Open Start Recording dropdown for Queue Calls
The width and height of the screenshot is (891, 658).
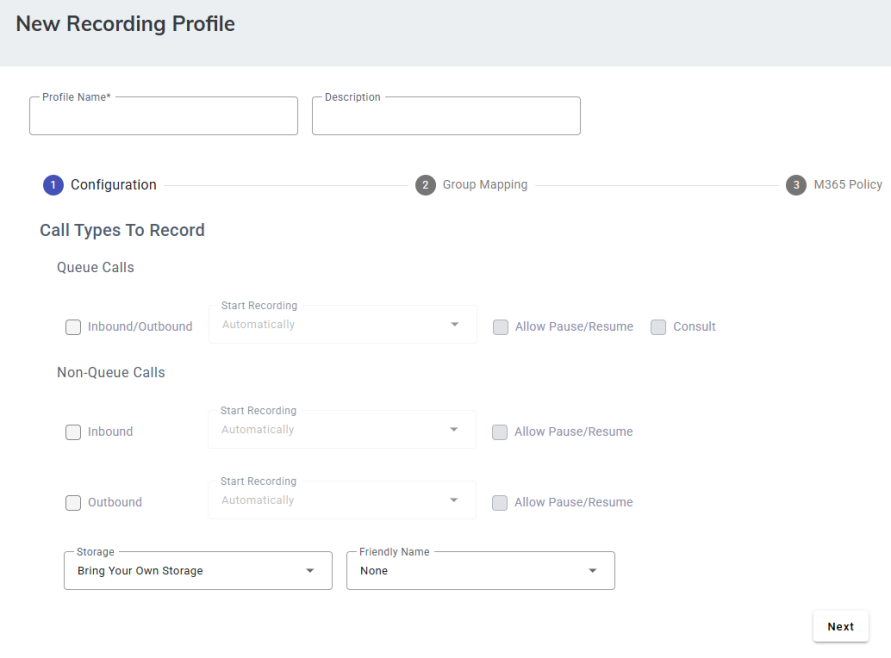(x=342, y=325)
